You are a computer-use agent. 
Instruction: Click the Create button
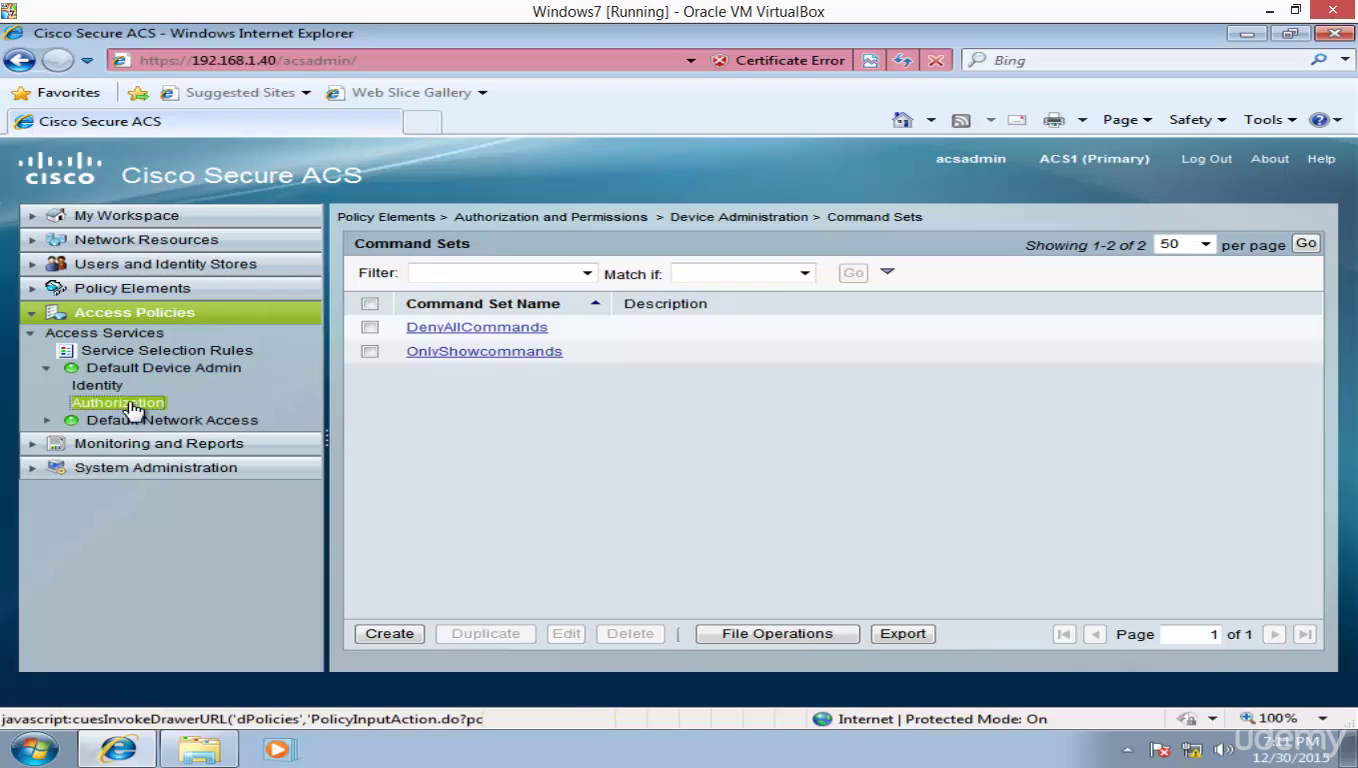point(389,634)
